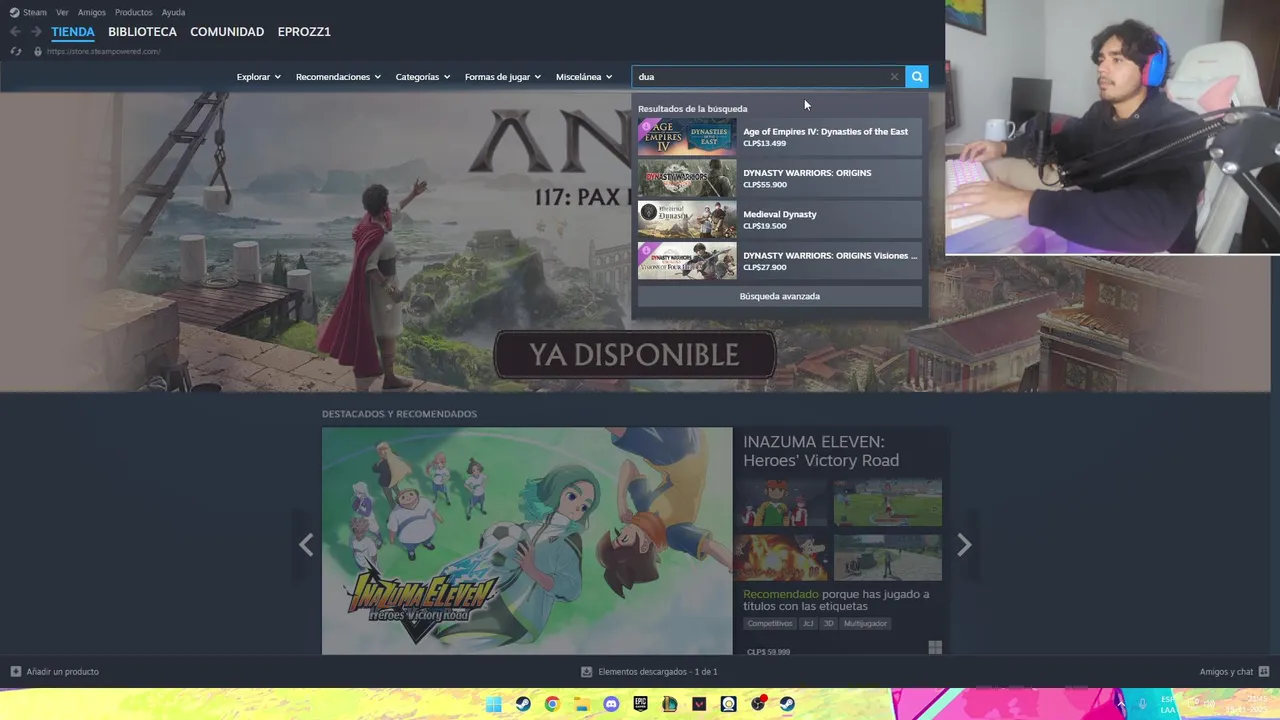Open the Amigos menu
This screenshot has height=720, width=1280.
[92, 12]
